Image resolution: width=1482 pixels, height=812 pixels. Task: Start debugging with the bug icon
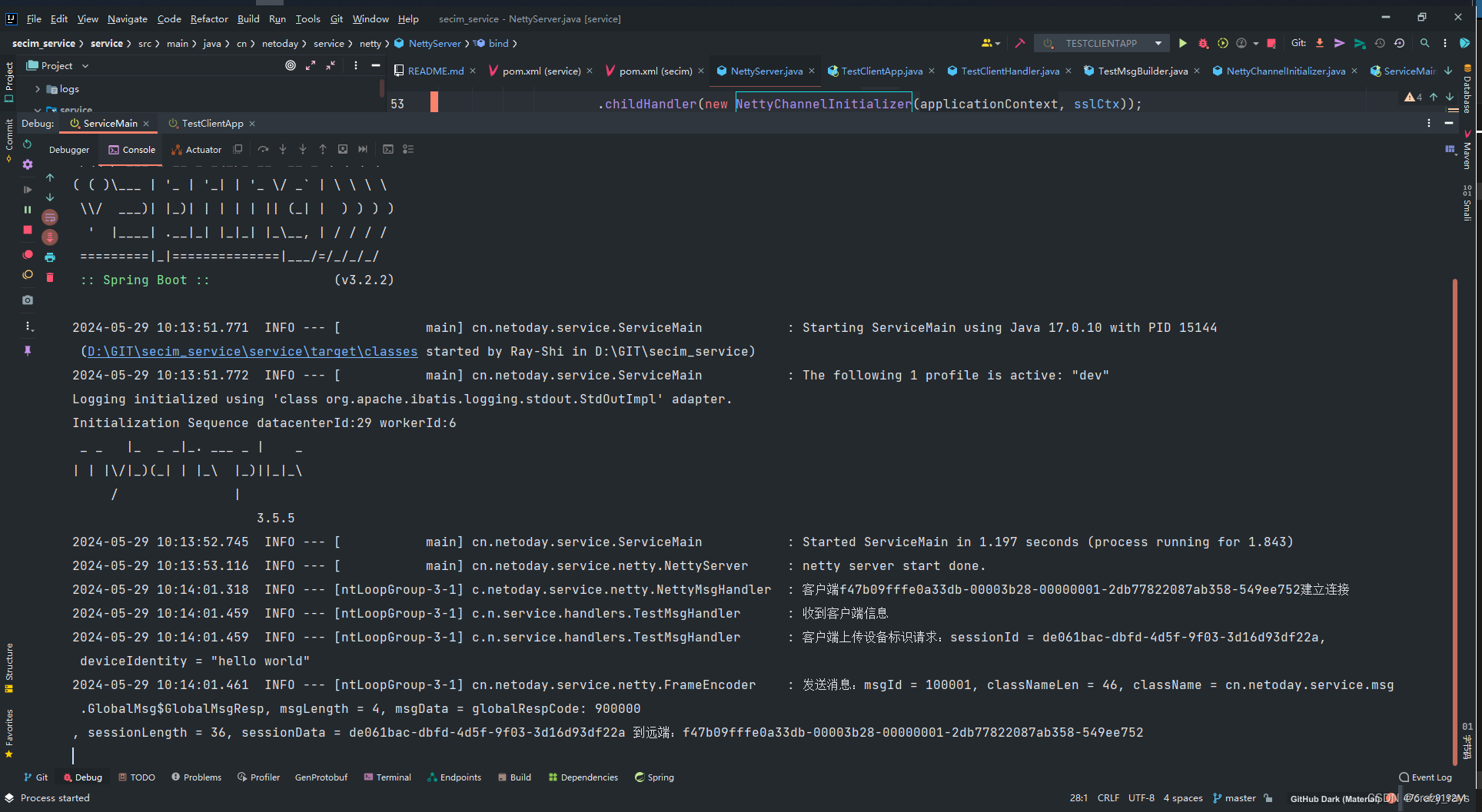(1203, 44)
